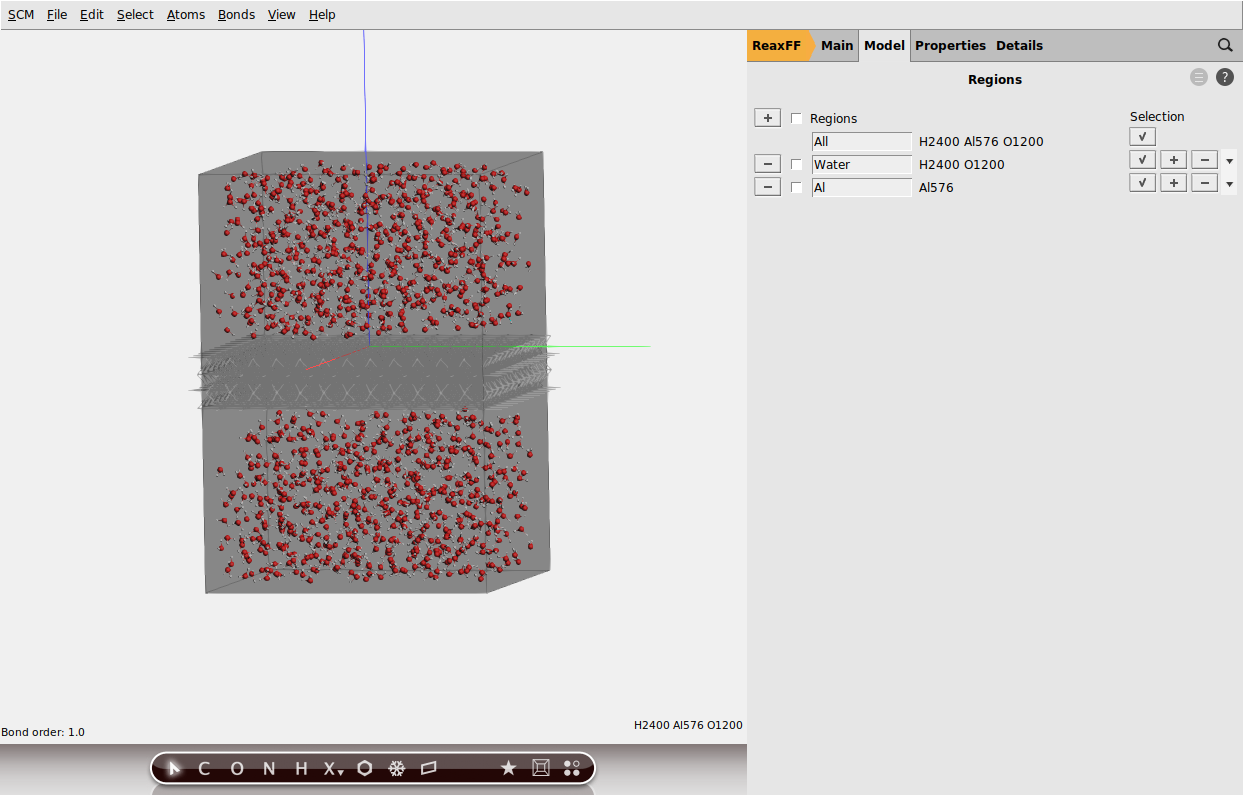Click the Regions panel title
The width and height of the screenshot is (1243, 795).
click(995, 79)
